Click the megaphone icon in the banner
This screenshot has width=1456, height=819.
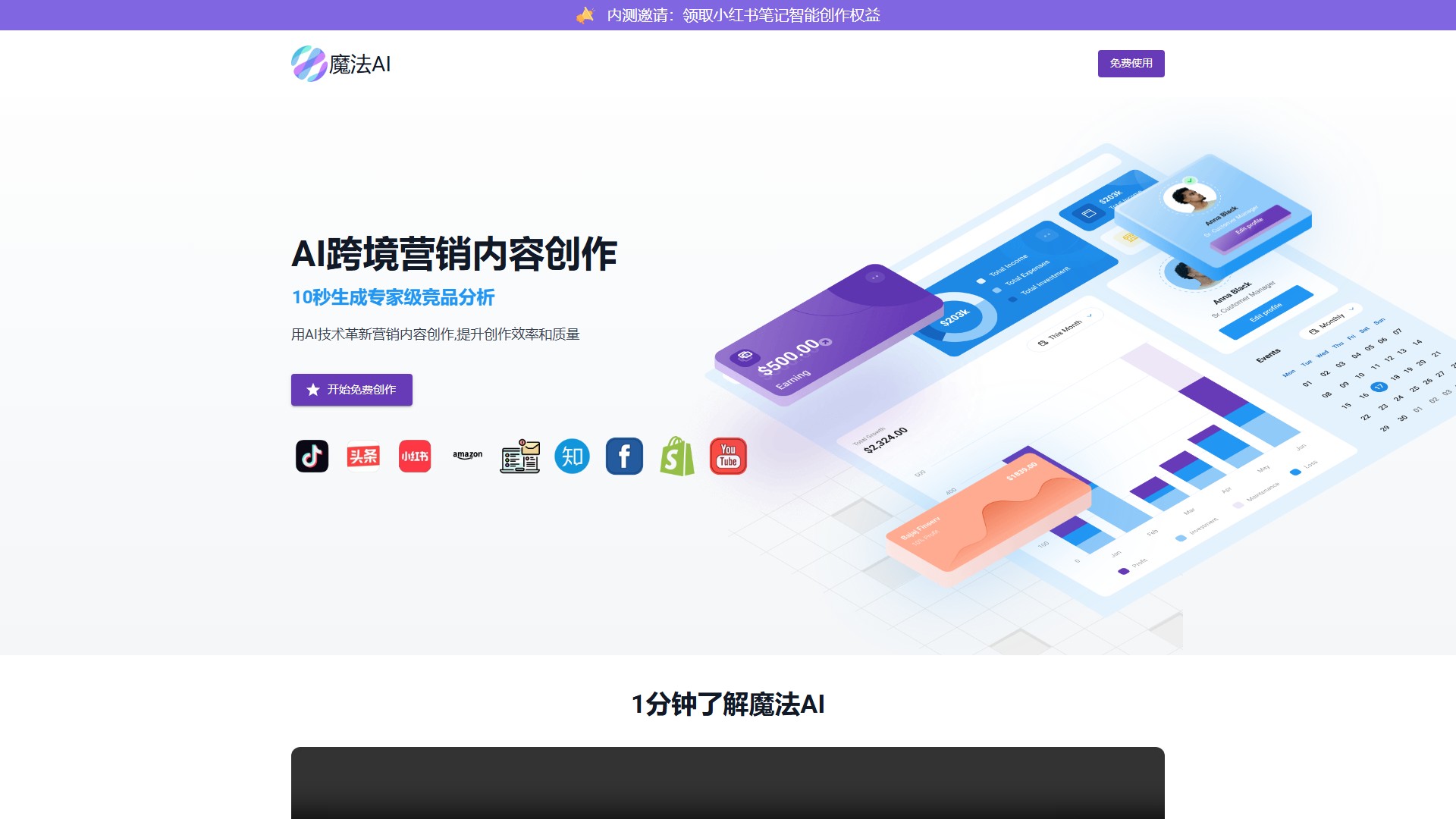585,15
